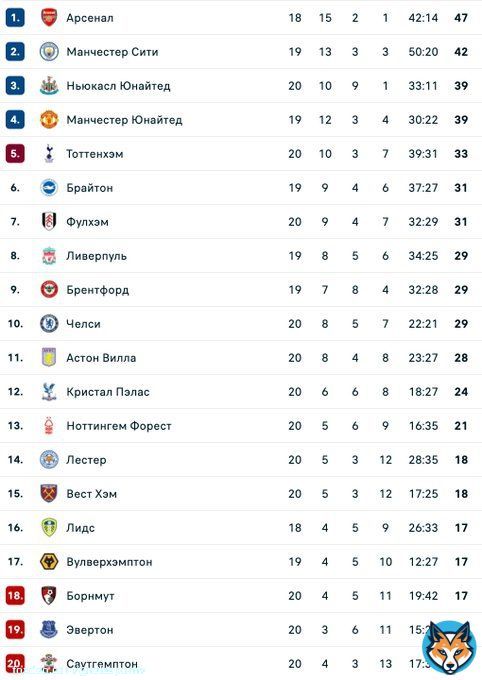Image resolution: width=482 pixels, height=680 pixels.
Task: Click the blue position 1 badge
Action: pyautogui.click(x=15, y=18)
